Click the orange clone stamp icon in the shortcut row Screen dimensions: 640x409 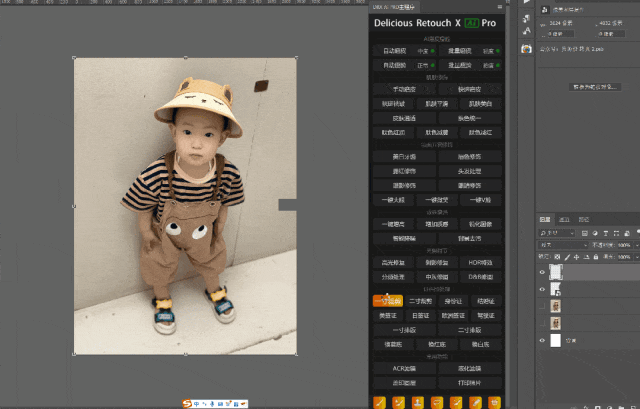click(x=418, y=402)
